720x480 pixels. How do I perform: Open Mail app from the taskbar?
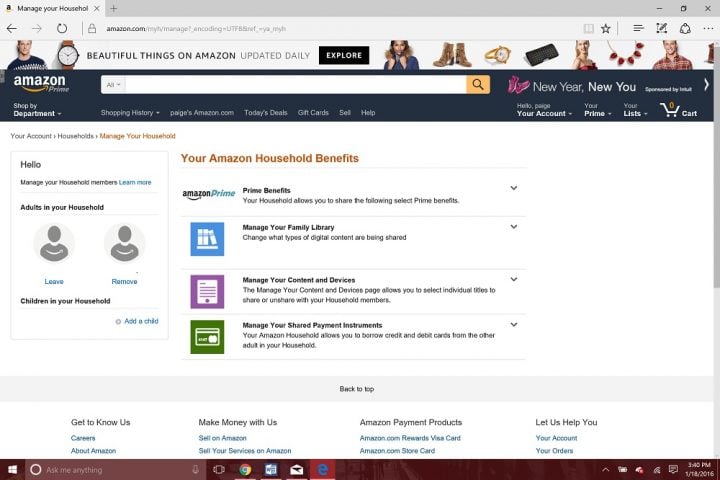coord(297,469)
